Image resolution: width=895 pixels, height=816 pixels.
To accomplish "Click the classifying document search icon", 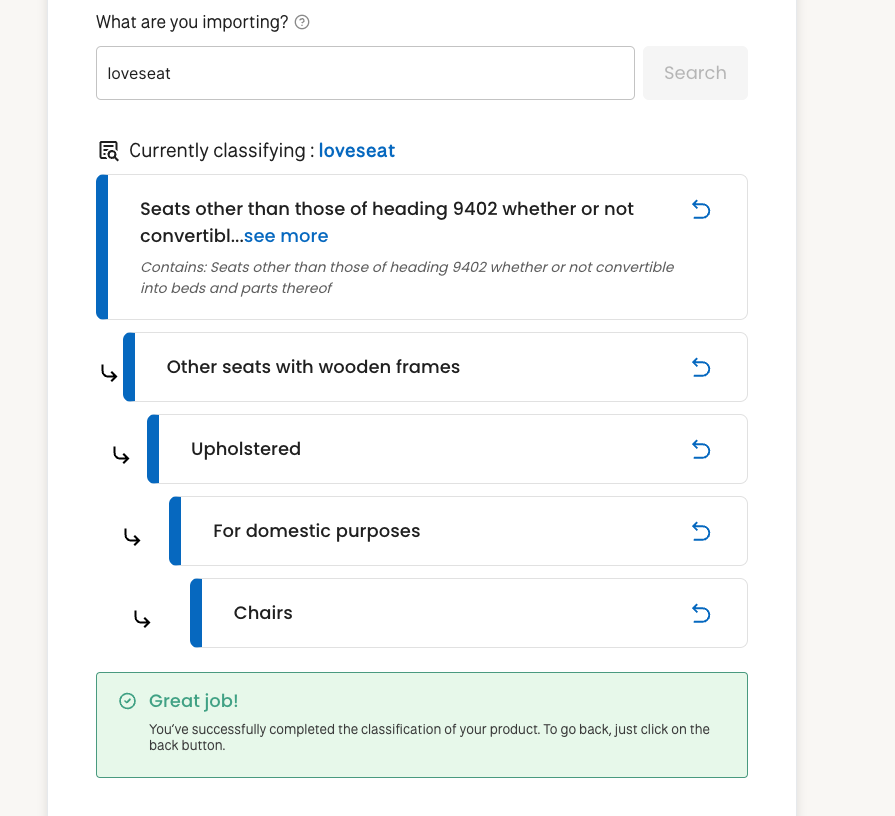I will coord(108,151).
